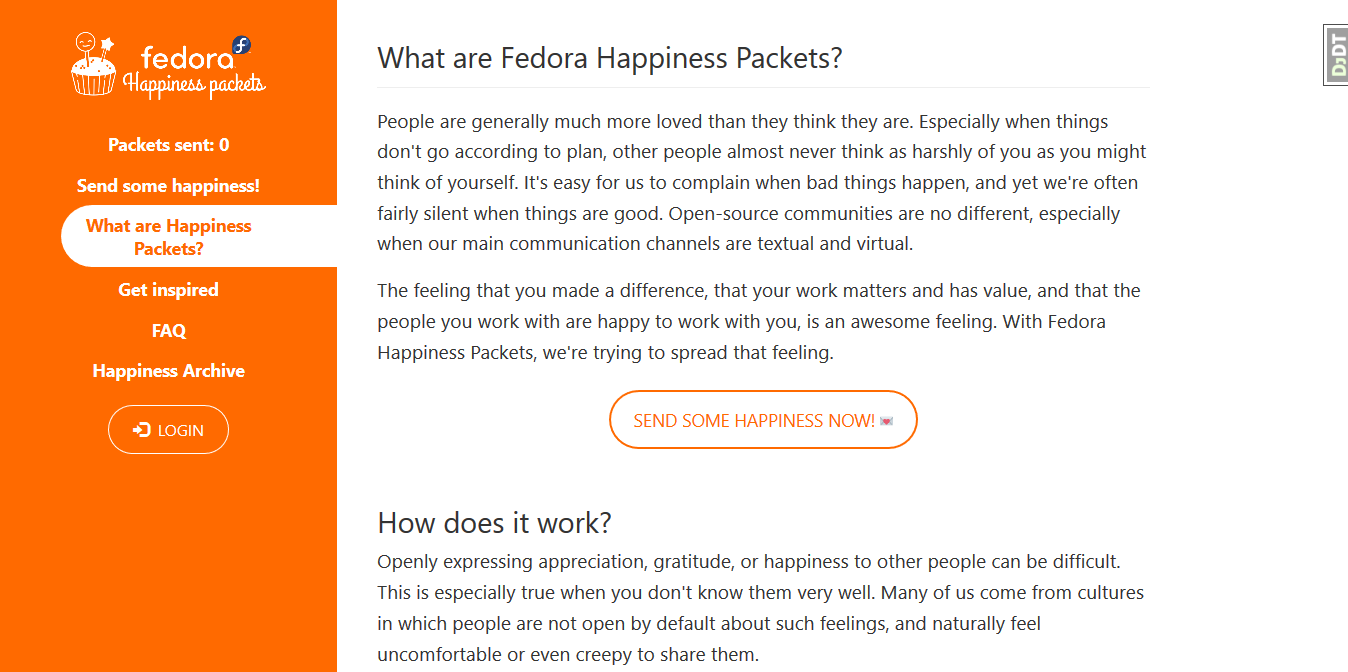Click the login arrow icon inside LOGIN
Screen dimensions: 1348x672
(142, 430)
